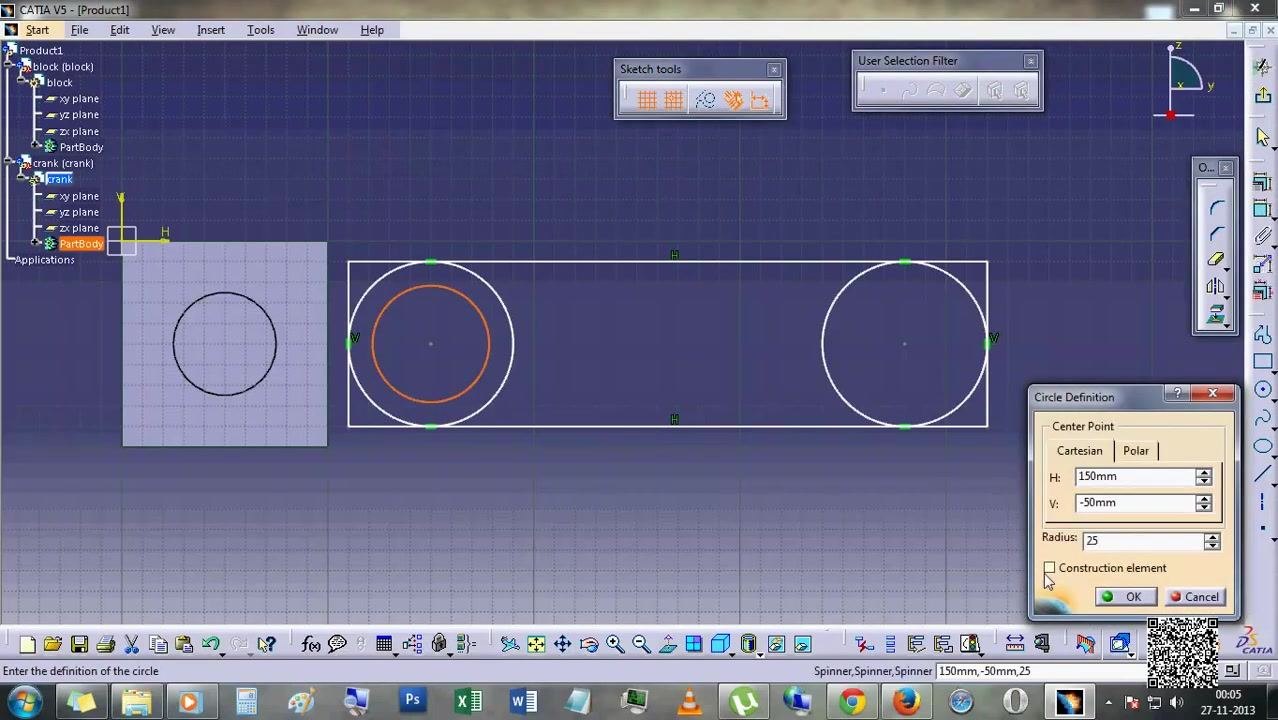This screenshot has height=720, width=1278.
Task: Select the Profile tool in right toolbar
Action: click(1263, 335)
